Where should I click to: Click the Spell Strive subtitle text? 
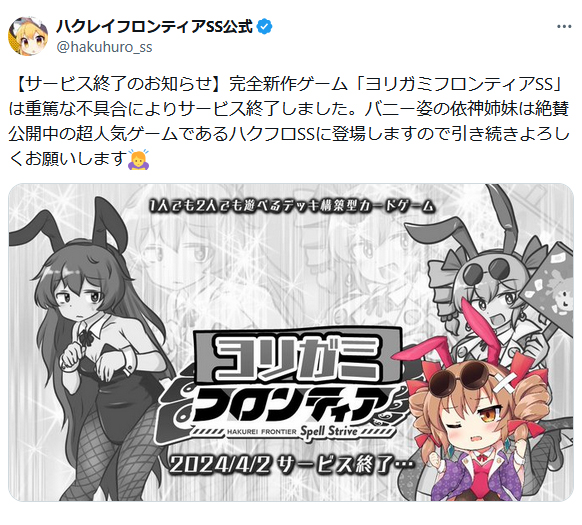(x=329, y=431)
